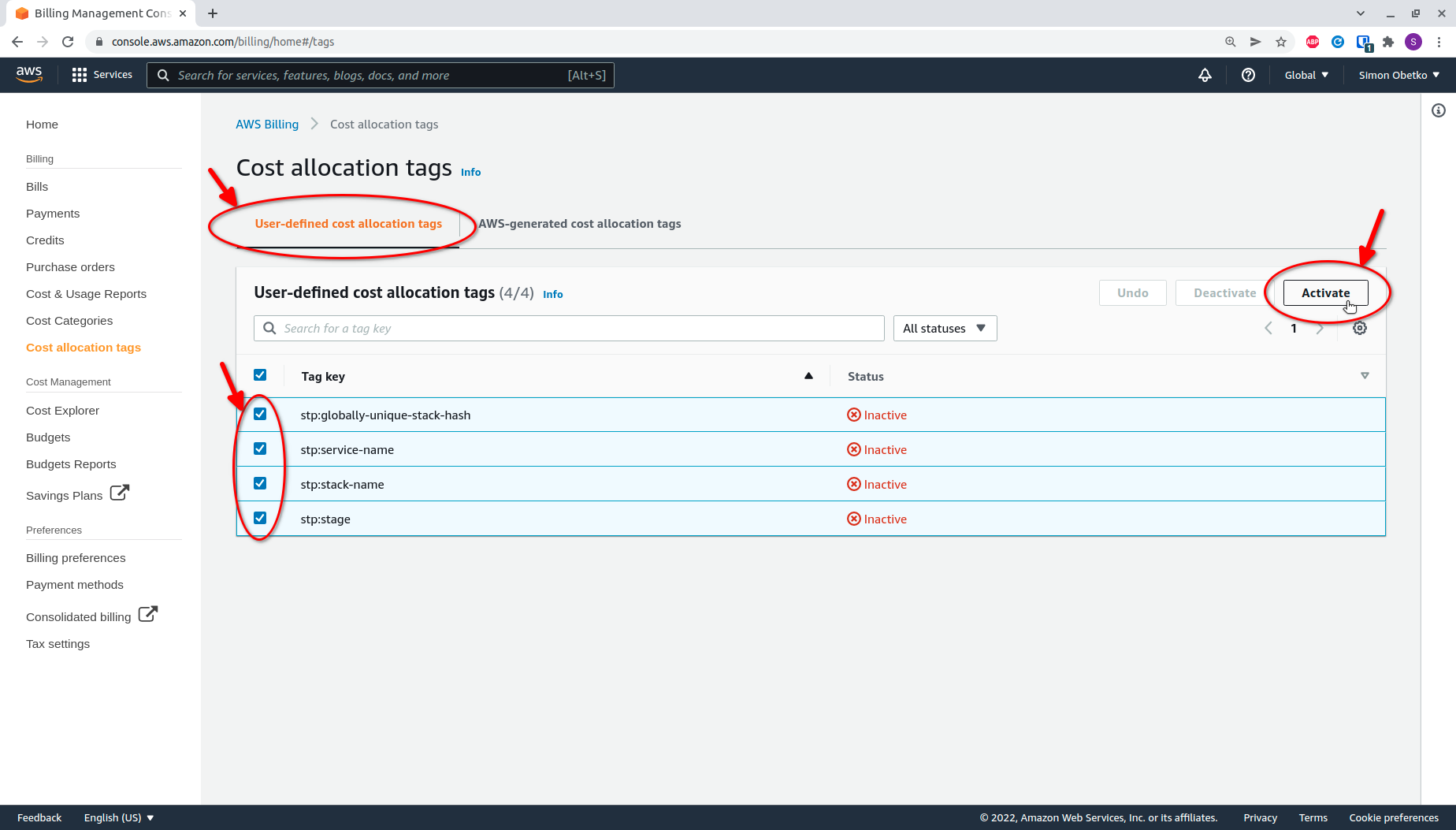
Task: Click the Search for a tag key field
Action: pyautogui.click(x=569, y=329)
